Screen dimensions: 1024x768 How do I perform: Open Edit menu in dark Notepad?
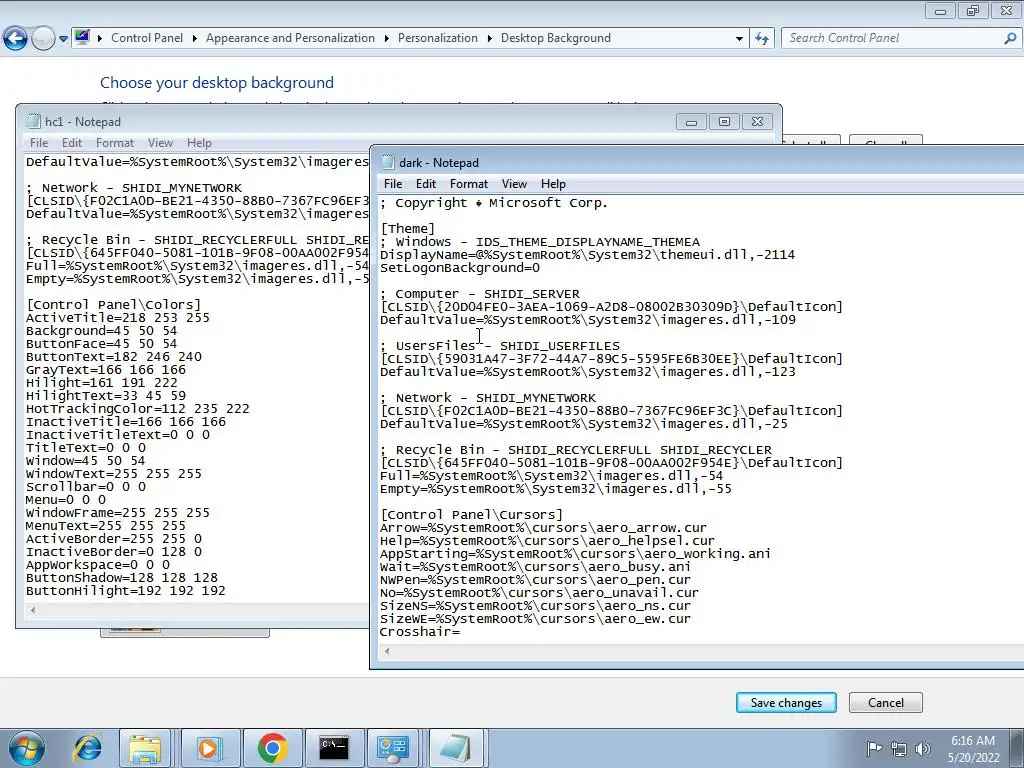tap(426, 184)
